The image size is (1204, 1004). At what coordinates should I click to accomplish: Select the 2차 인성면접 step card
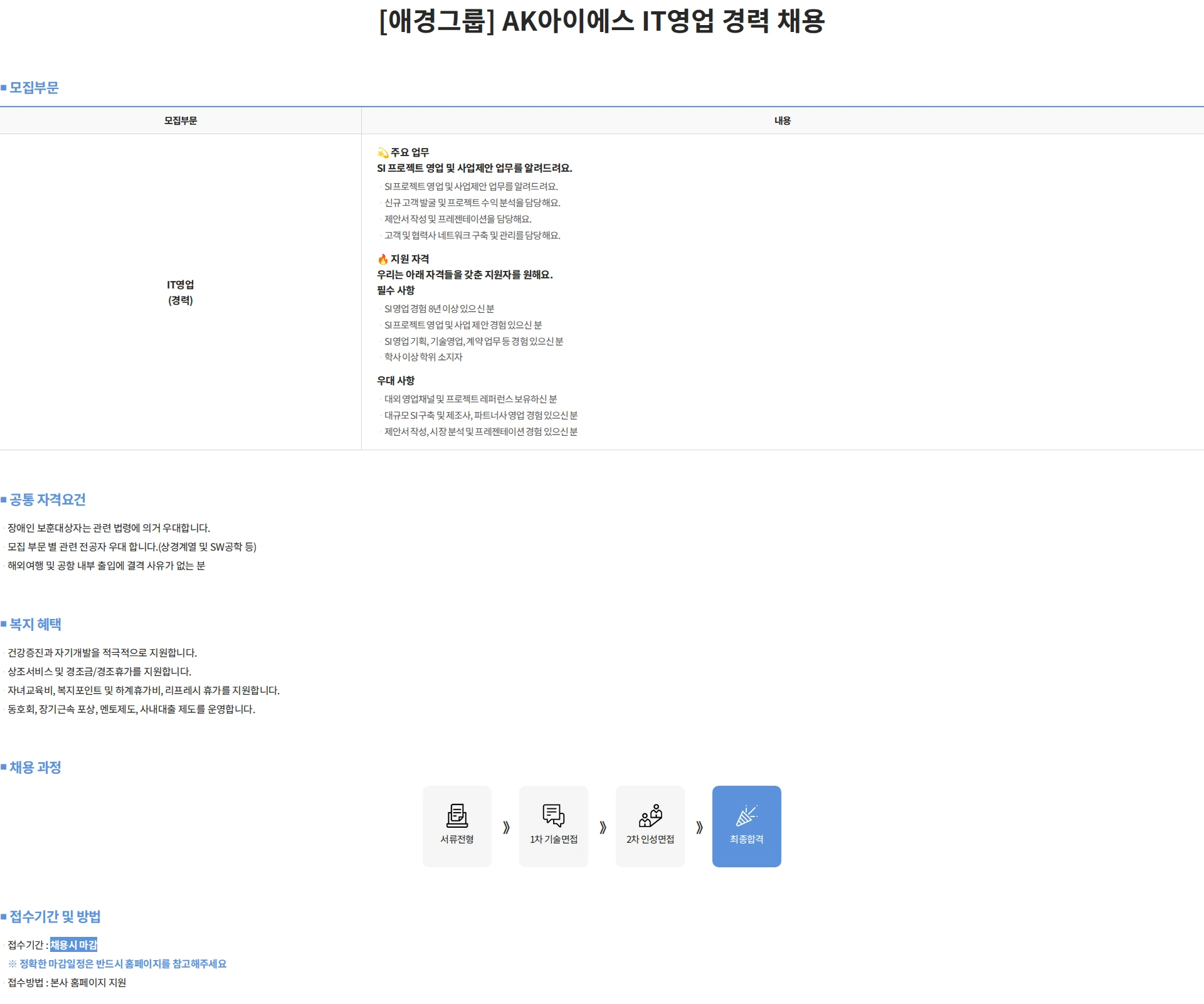click(x=650, y=827)
